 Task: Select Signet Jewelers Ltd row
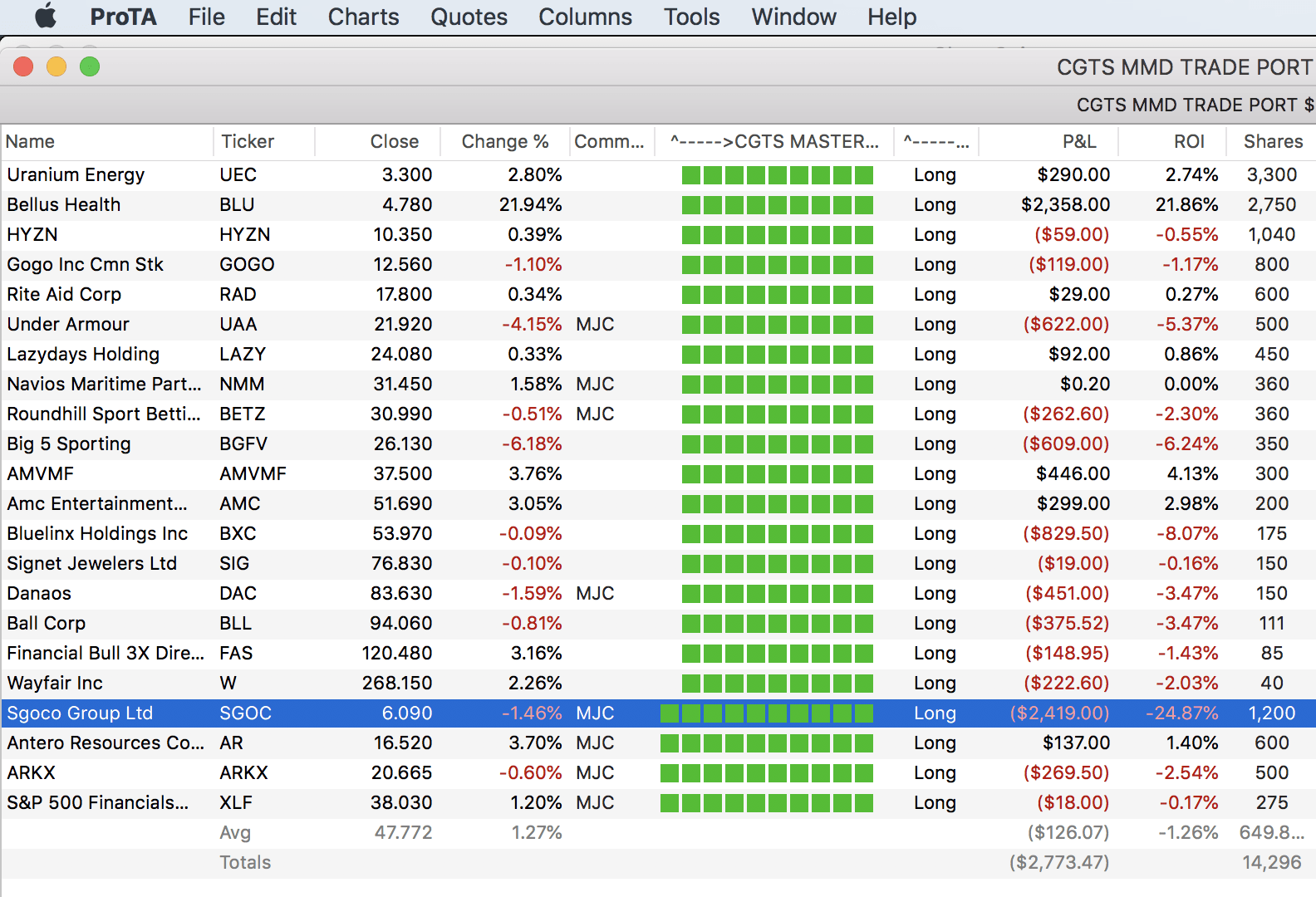coord(658,563)
